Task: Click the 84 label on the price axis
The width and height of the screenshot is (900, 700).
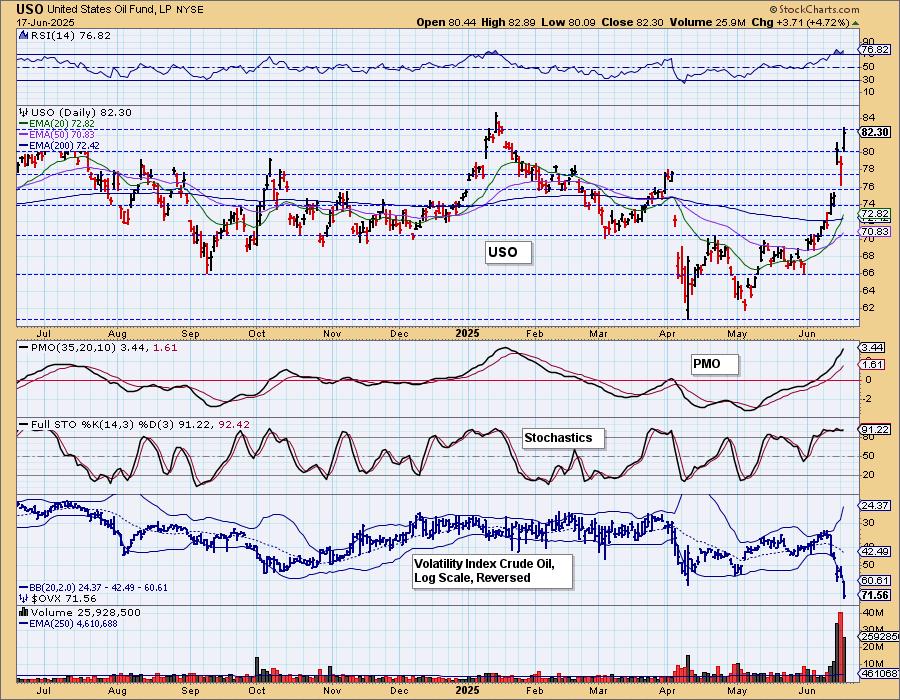Action: tap(868, 118)
